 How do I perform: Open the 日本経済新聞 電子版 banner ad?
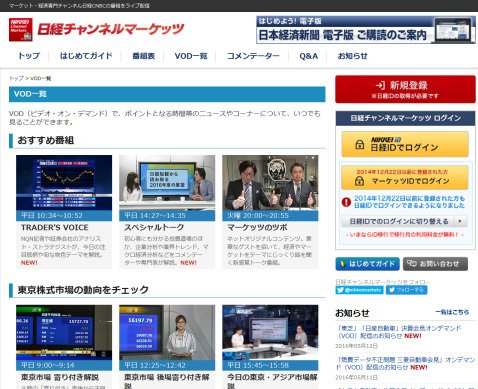[366, 30]
